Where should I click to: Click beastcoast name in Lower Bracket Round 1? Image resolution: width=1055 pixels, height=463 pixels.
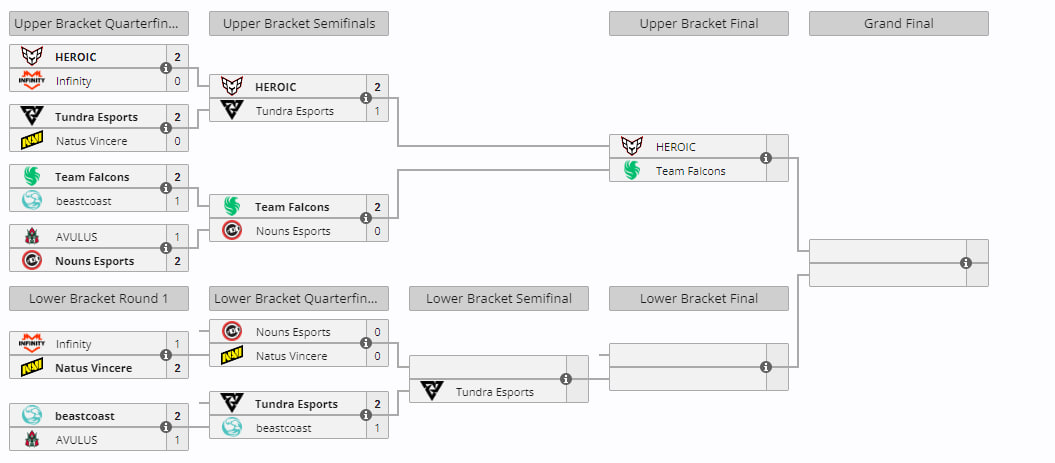click(85, 416)
